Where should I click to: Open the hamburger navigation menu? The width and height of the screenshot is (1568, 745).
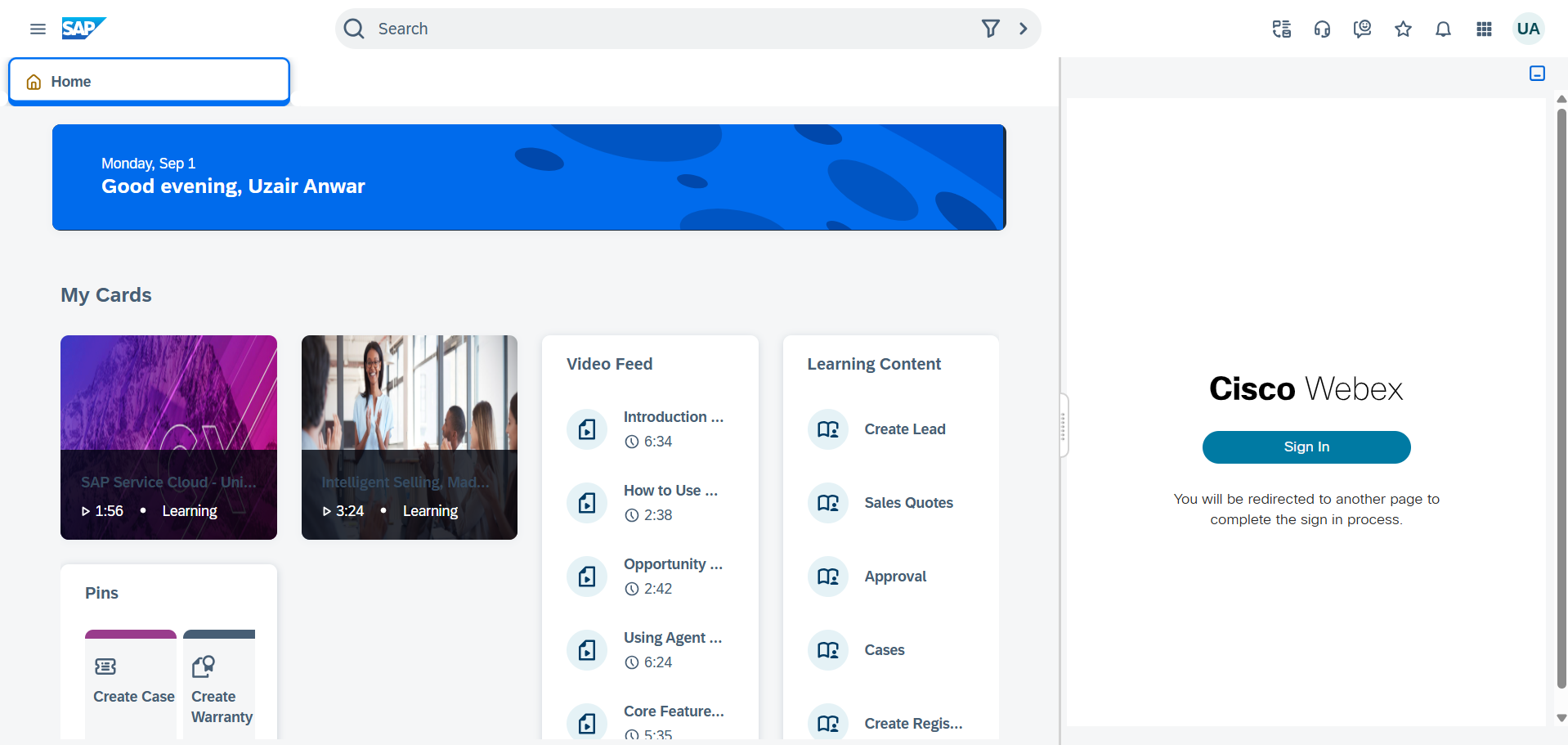tap(38, 29)
